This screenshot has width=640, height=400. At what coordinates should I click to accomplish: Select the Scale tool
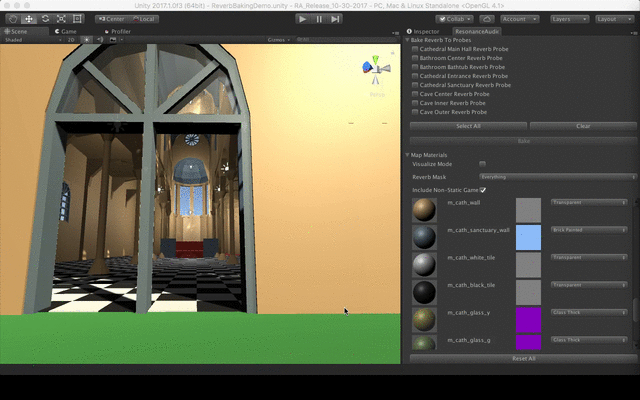click(x=61, y=19)
